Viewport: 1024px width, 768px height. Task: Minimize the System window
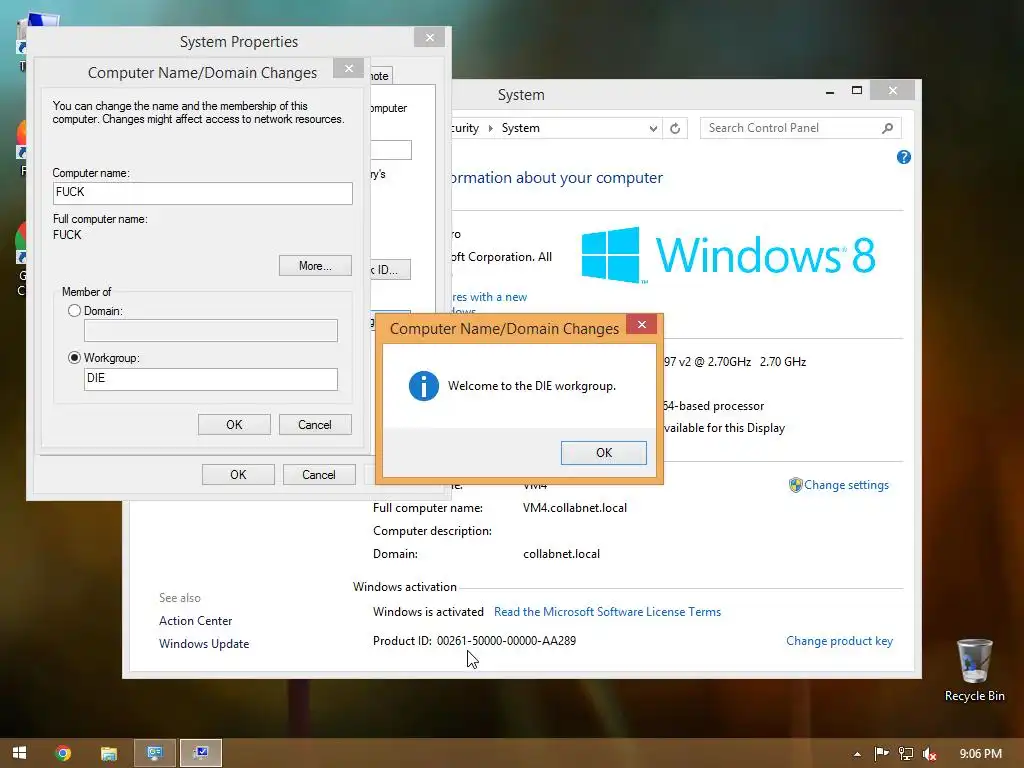pos(829,92)
